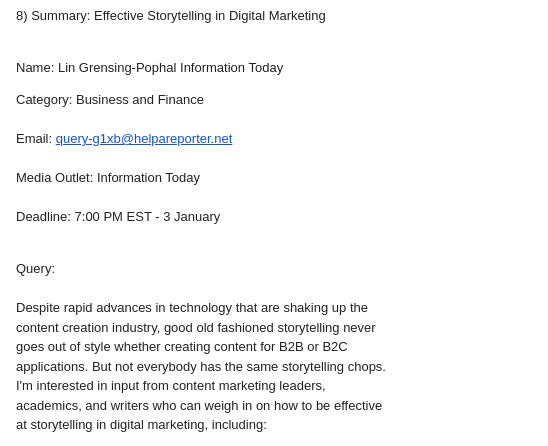Click the line starting 'goes out of style'
548x446 pixels.
(x=182, y=347)
